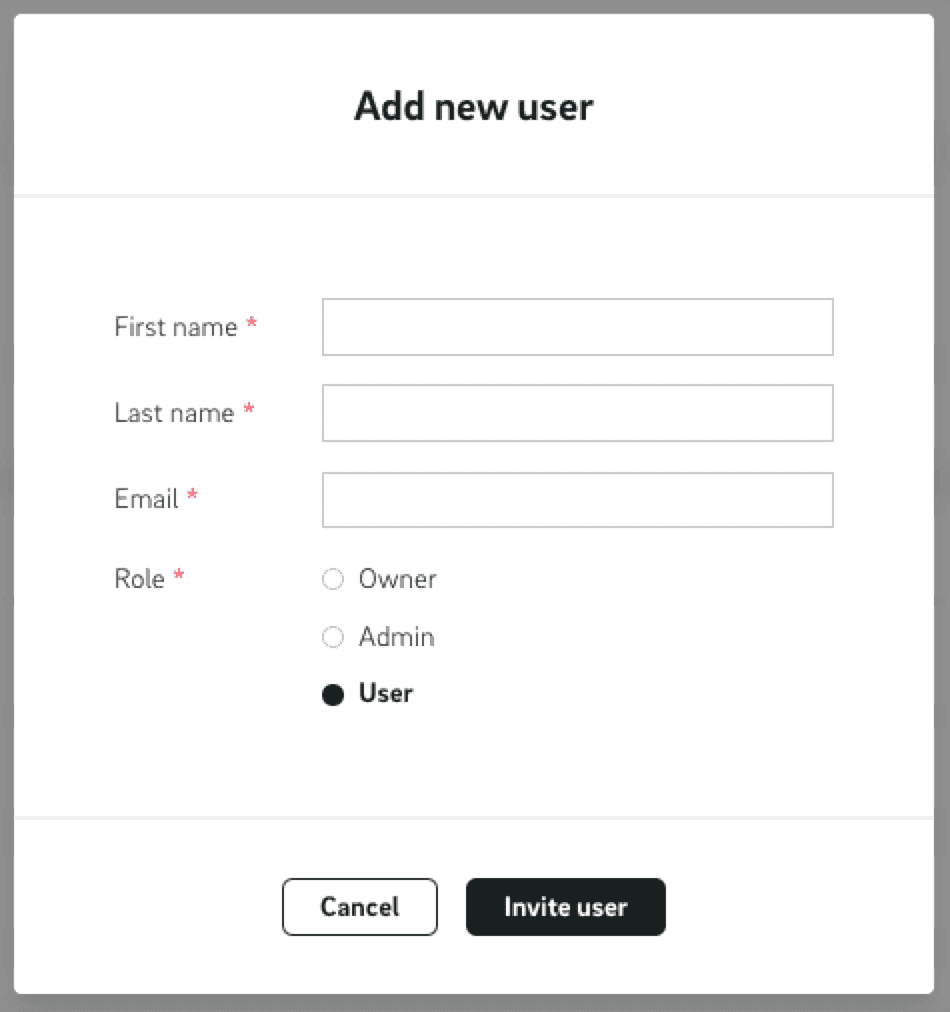This screenshot has height=1012, width=950.
Task: Click the "Last name" field label
Action: pyautogui.click(x=174, y=413)
